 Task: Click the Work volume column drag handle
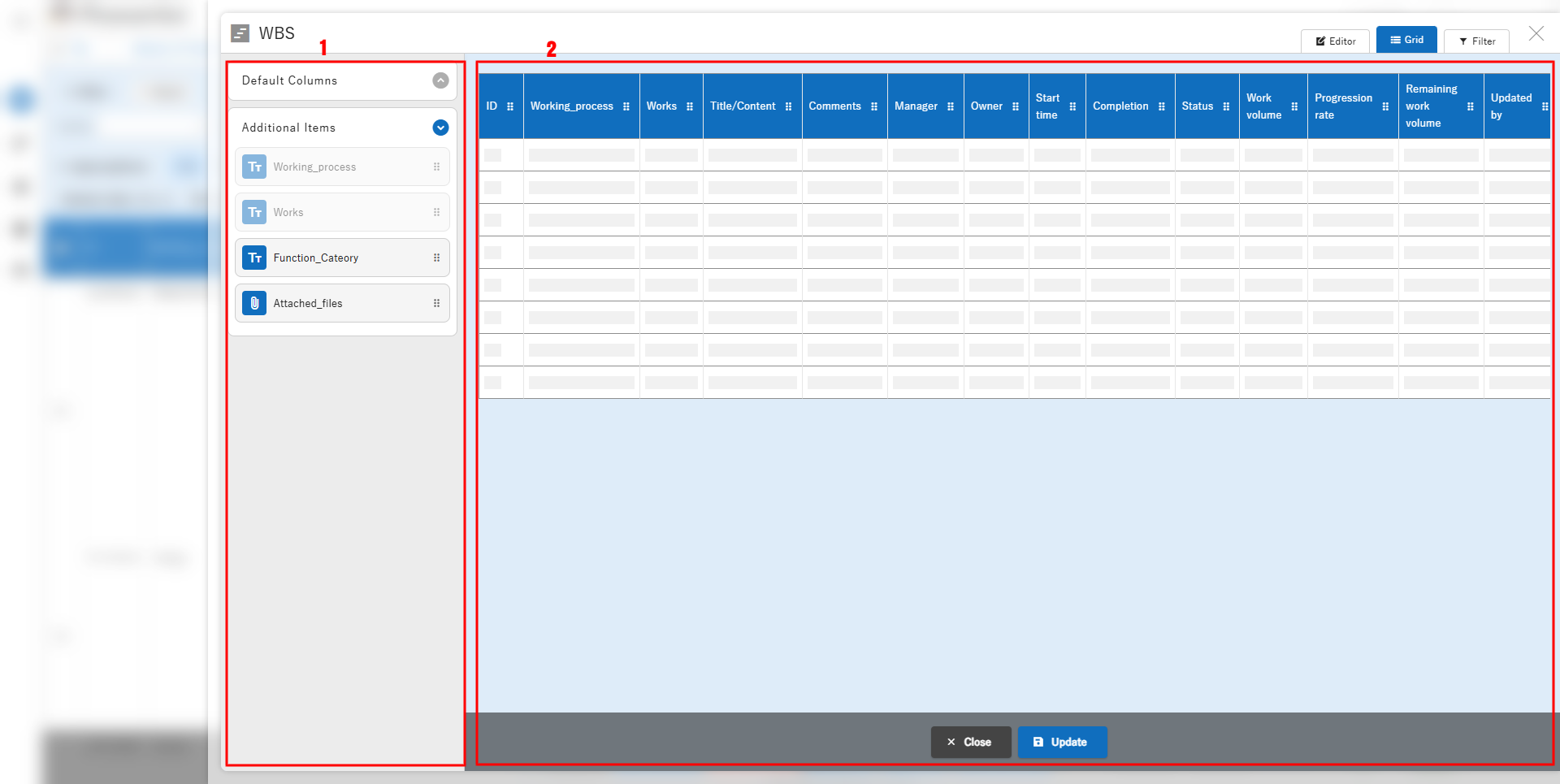click(x=1294, y=106)
